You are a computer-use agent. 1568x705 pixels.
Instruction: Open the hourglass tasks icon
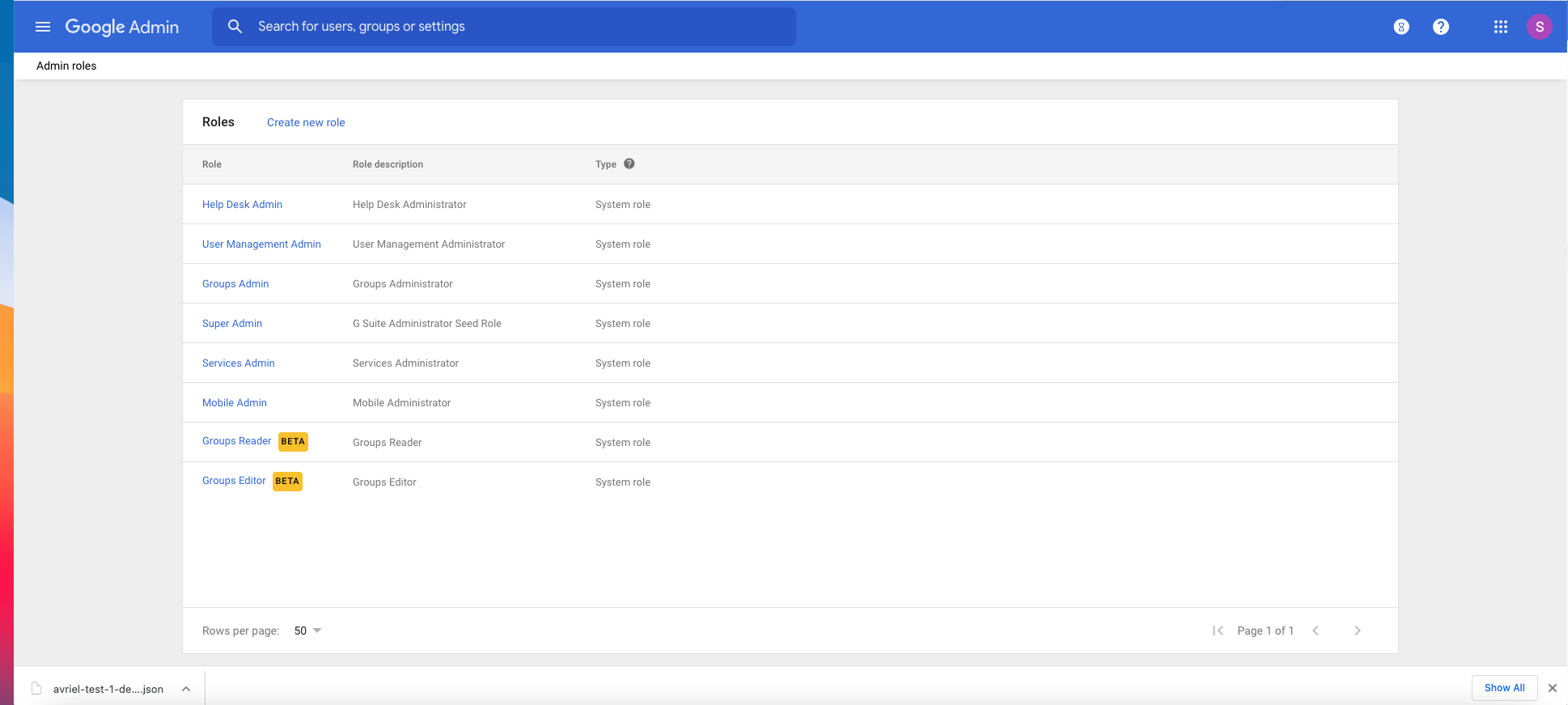click(1401, 27)
